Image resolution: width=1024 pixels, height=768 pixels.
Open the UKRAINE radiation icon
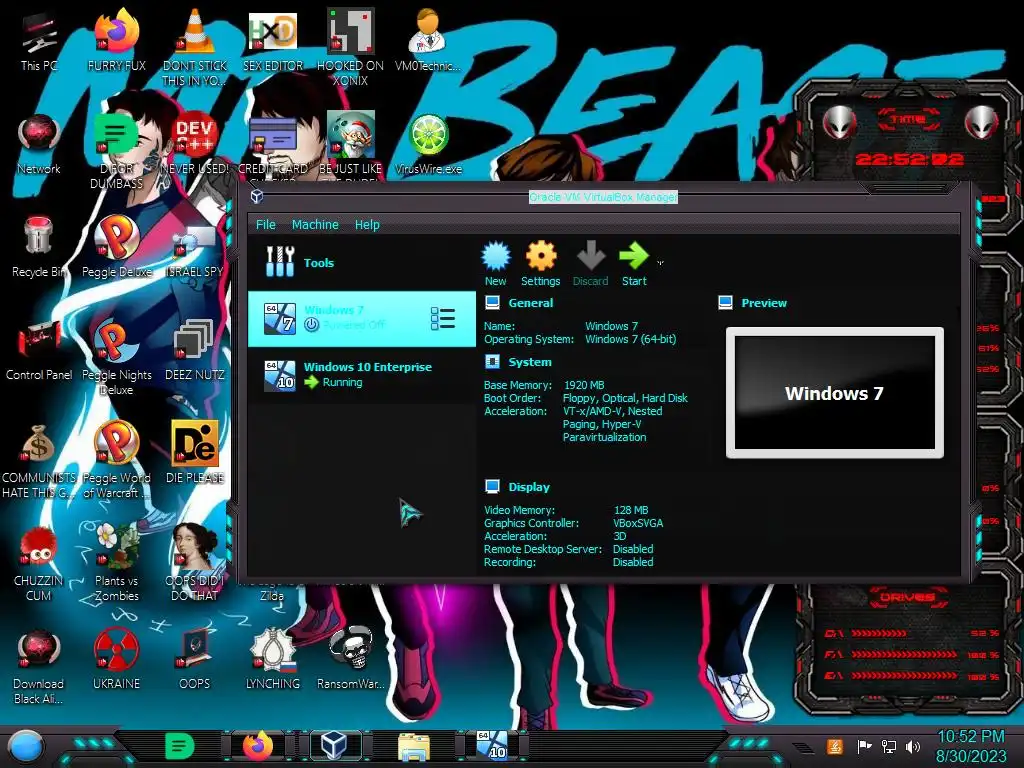point(116,660)
